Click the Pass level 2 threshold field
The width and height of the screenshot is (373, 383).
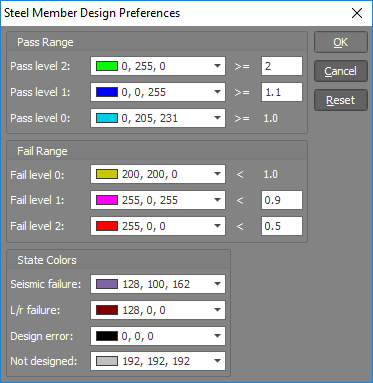282,66
